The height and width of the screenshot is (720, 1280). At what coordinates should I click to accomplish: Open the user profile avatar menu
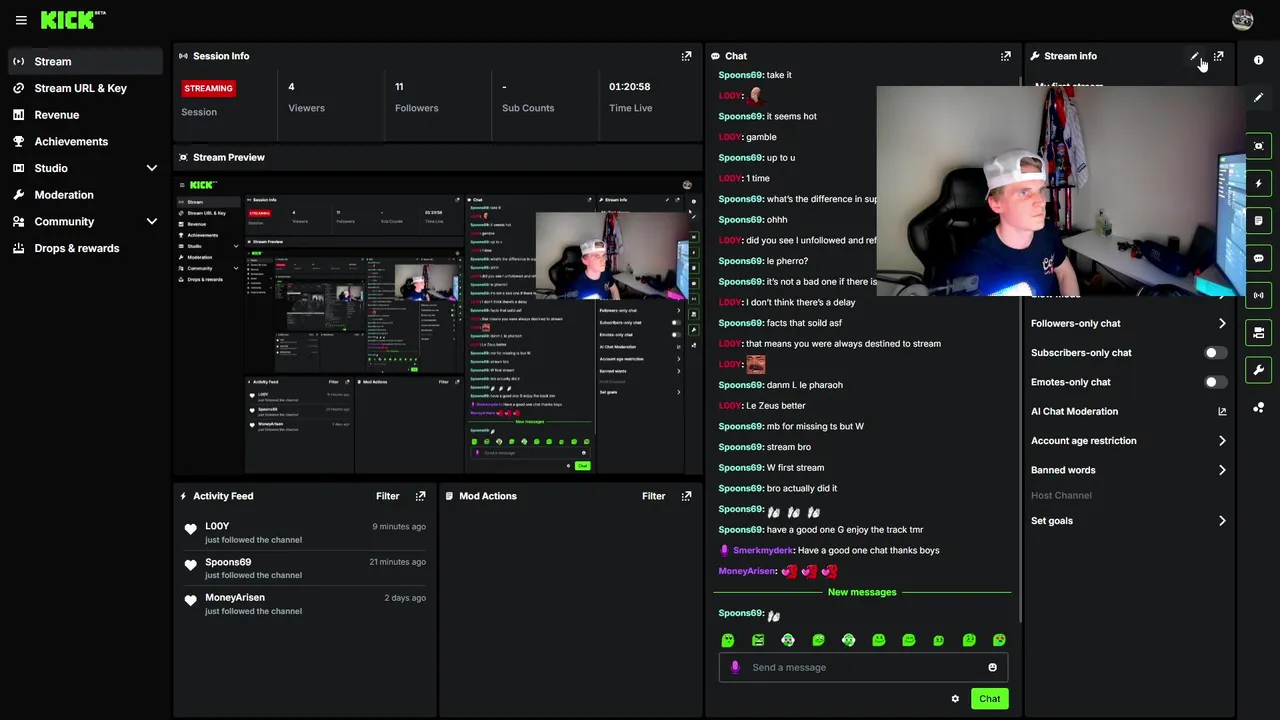click(1243, 20)
